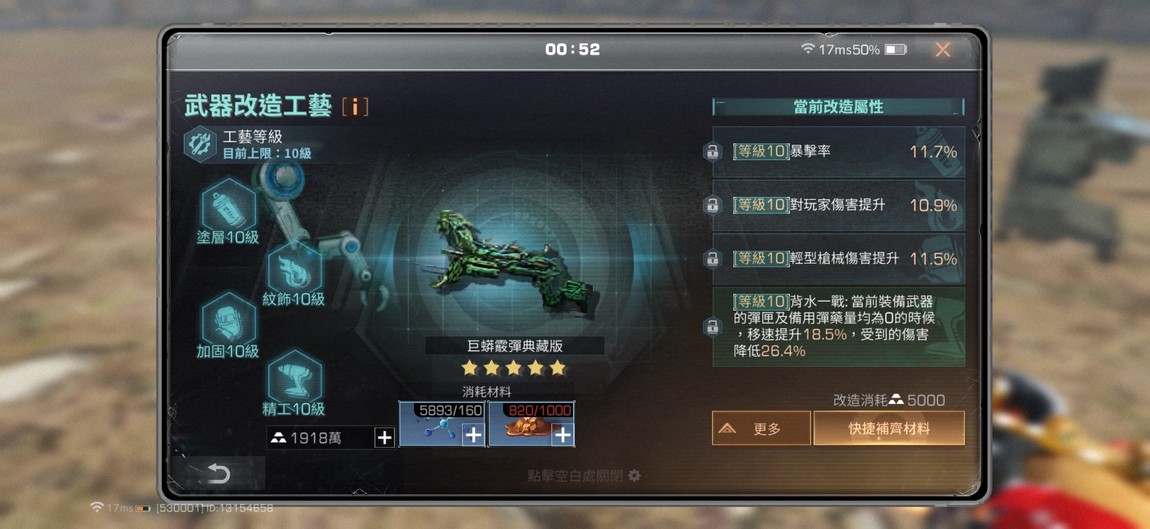Click the settings gear near 點擊空白處關閉
Viewport: 1150px width, 529px height.
click(634, 475)
